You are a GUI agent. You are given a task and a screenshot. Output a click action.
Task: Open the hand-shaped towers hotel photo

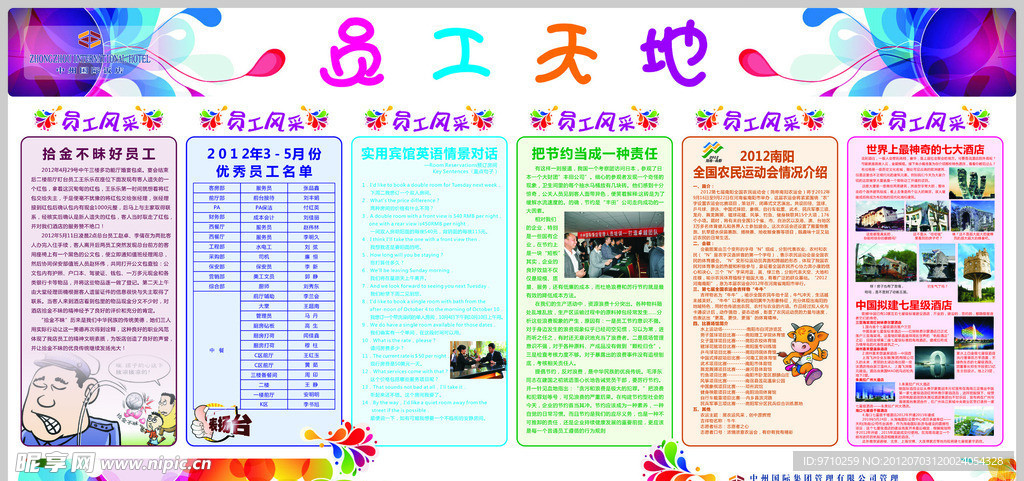[972, 183]
